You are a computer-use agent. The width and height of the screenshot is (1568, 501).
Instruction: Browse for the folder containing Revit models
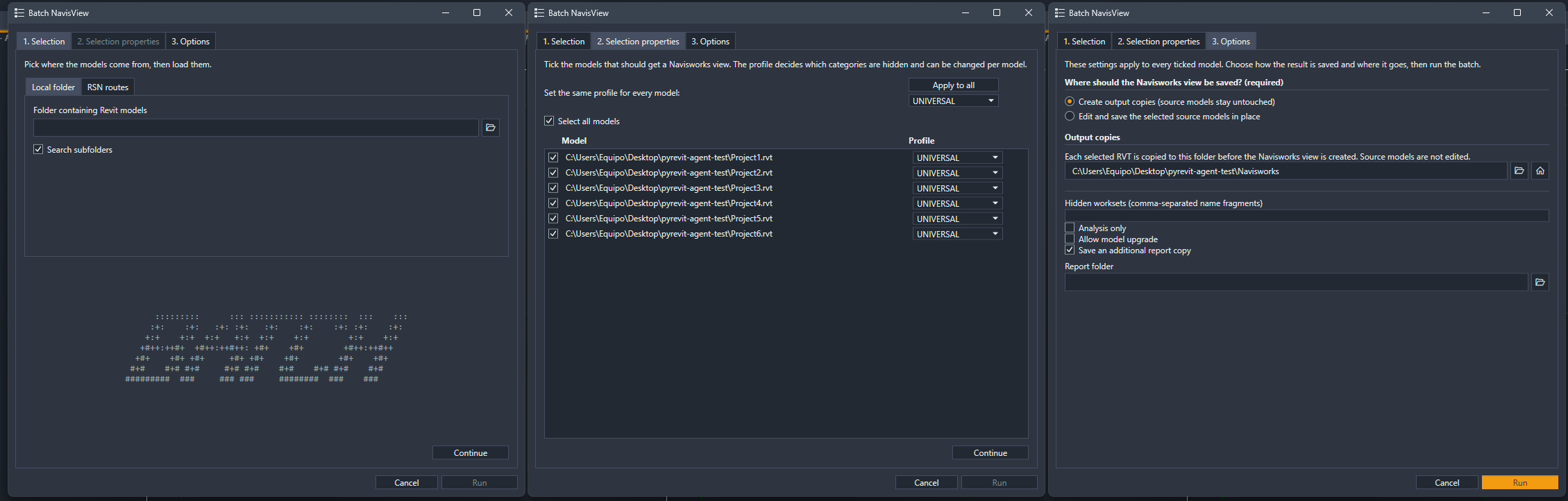tap(491, 128)
